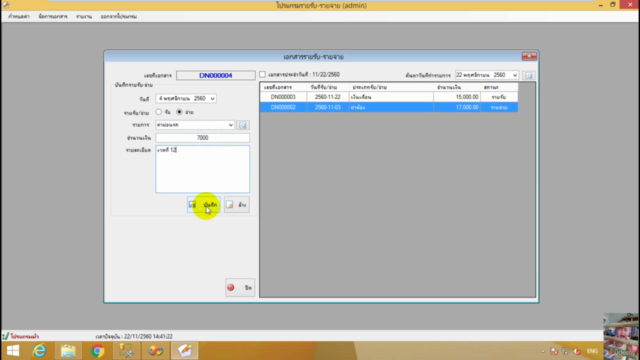Click the active income-expense app taskbar icon
Screen dimensions: 640x360
184,351
